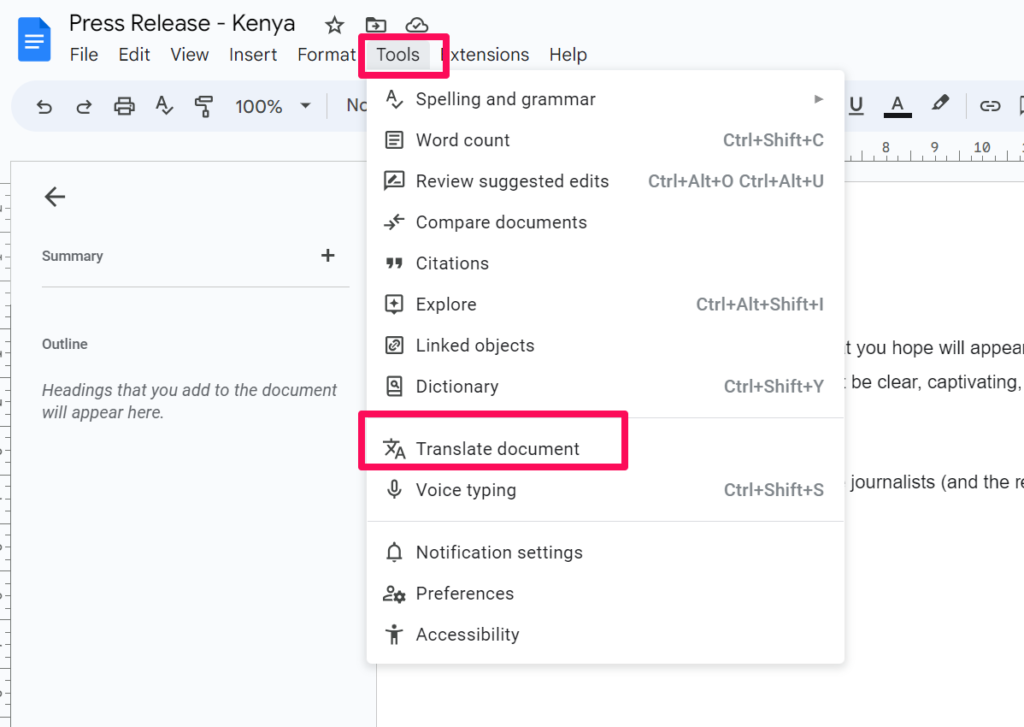Click the highlight color pen icon

(940, 104)
